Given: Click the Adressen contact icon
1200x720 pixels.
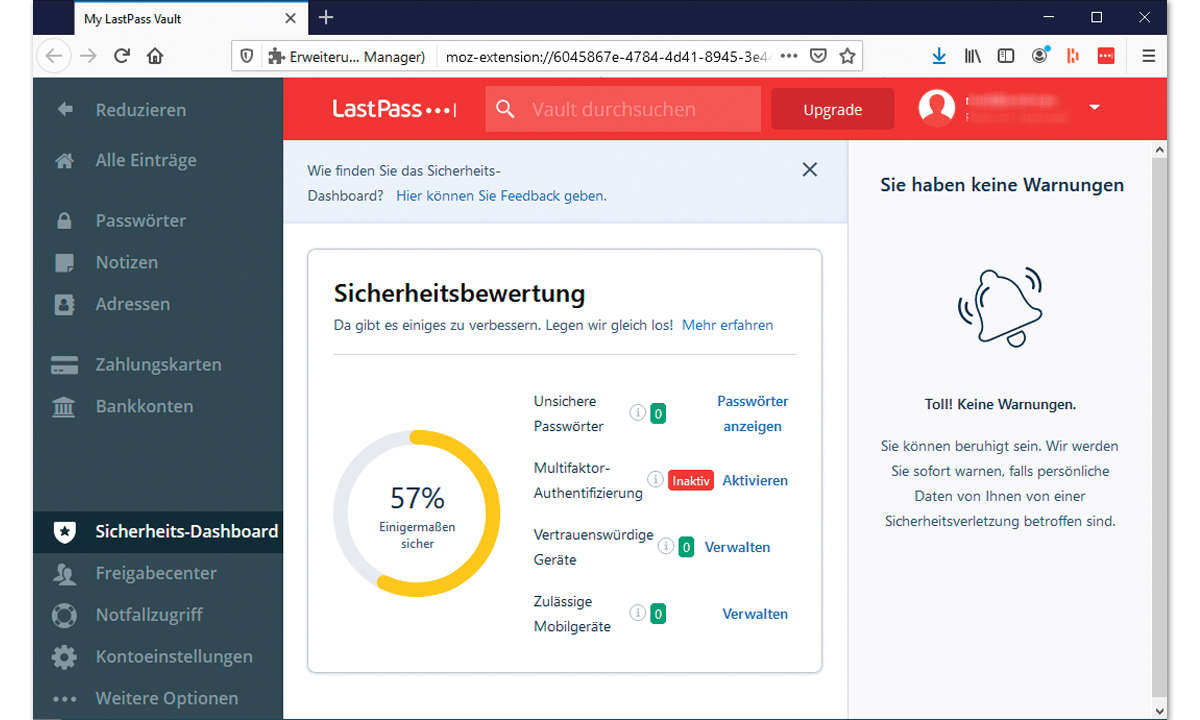Looking at the screenshot, I should [64, 305].
